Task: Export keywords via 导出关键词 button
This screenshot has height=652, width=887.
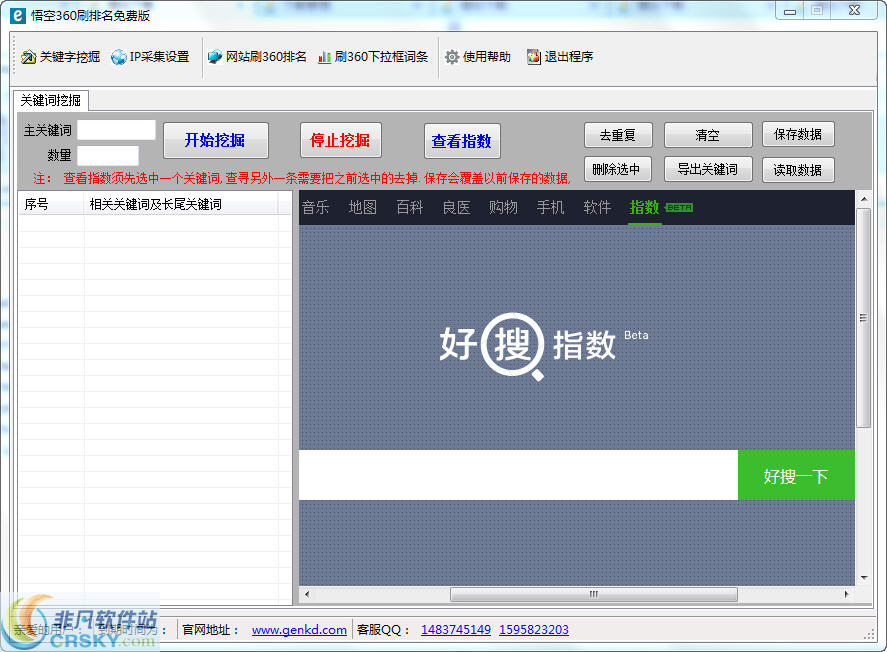Action: pyautogui.click(x=708, y=169)
